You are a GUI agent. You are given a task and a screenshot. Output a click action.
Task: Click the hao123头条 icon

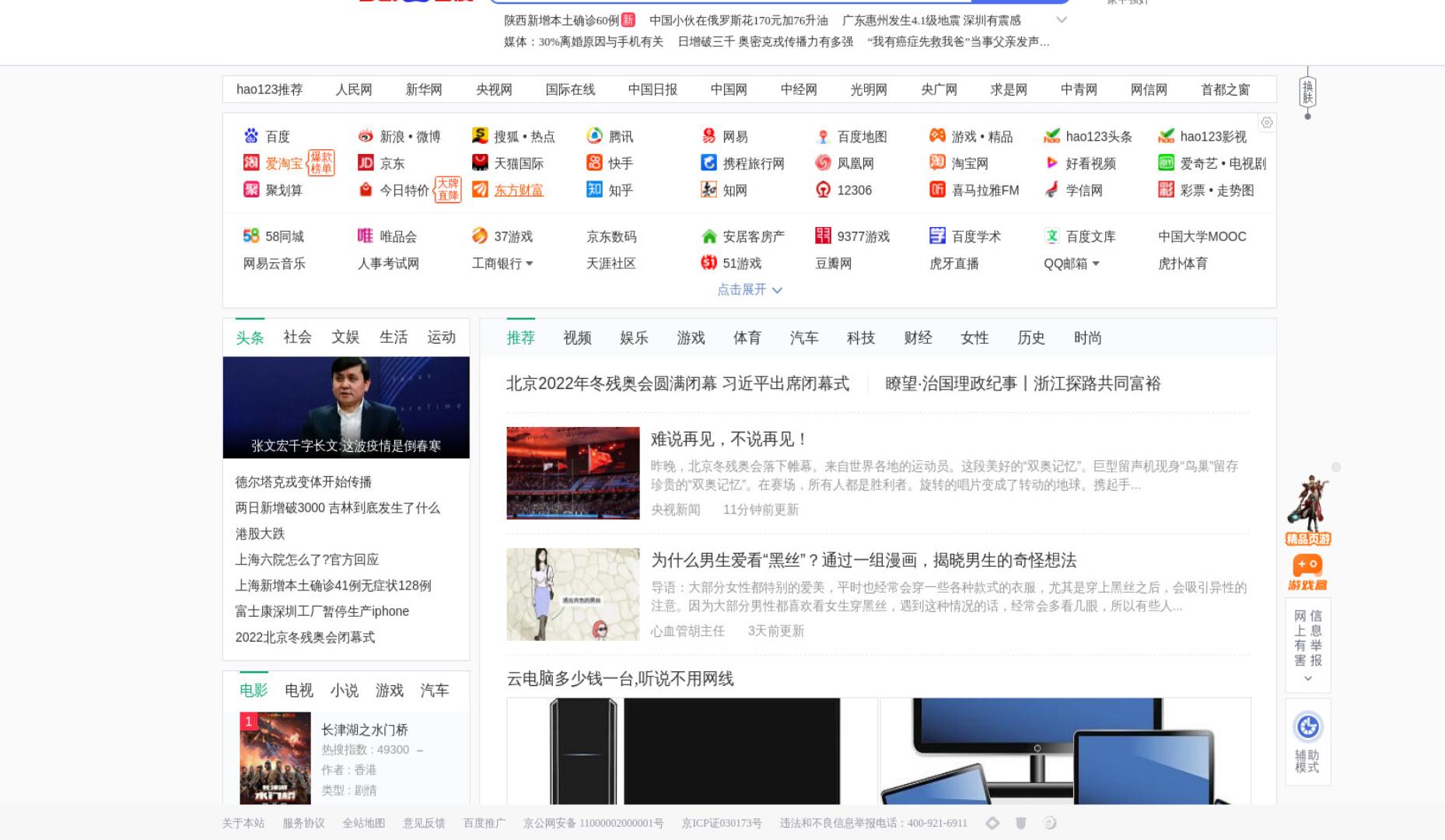pos(1051,136)
